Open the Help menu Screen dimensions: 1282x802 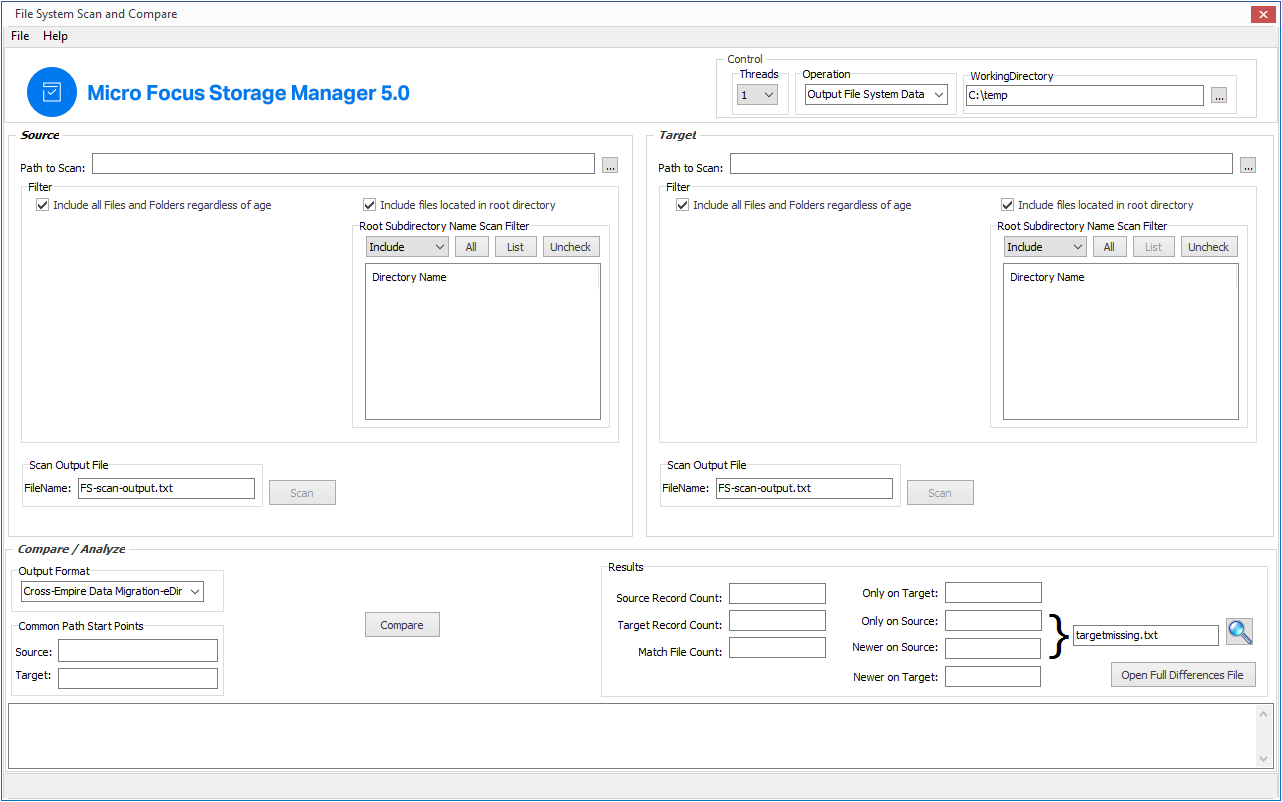[55, 36]
